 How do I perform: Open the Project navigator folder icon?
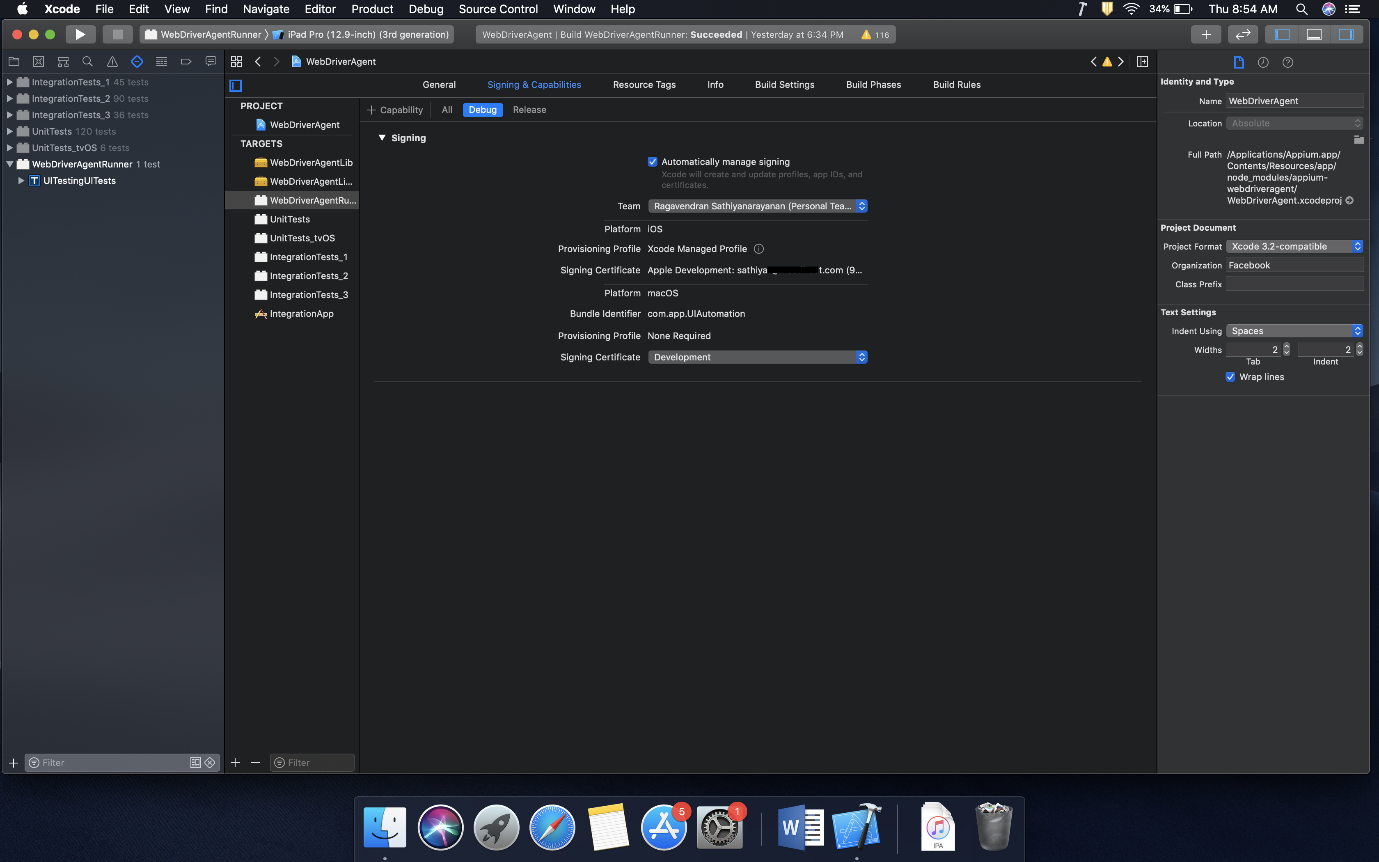point(14,62)
